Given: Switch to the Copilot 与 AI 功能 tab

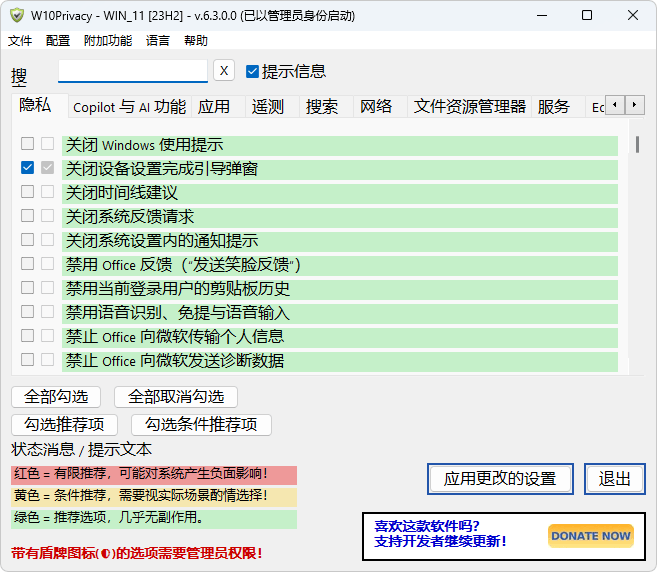Looking at the screenshot, I should 129,106.
